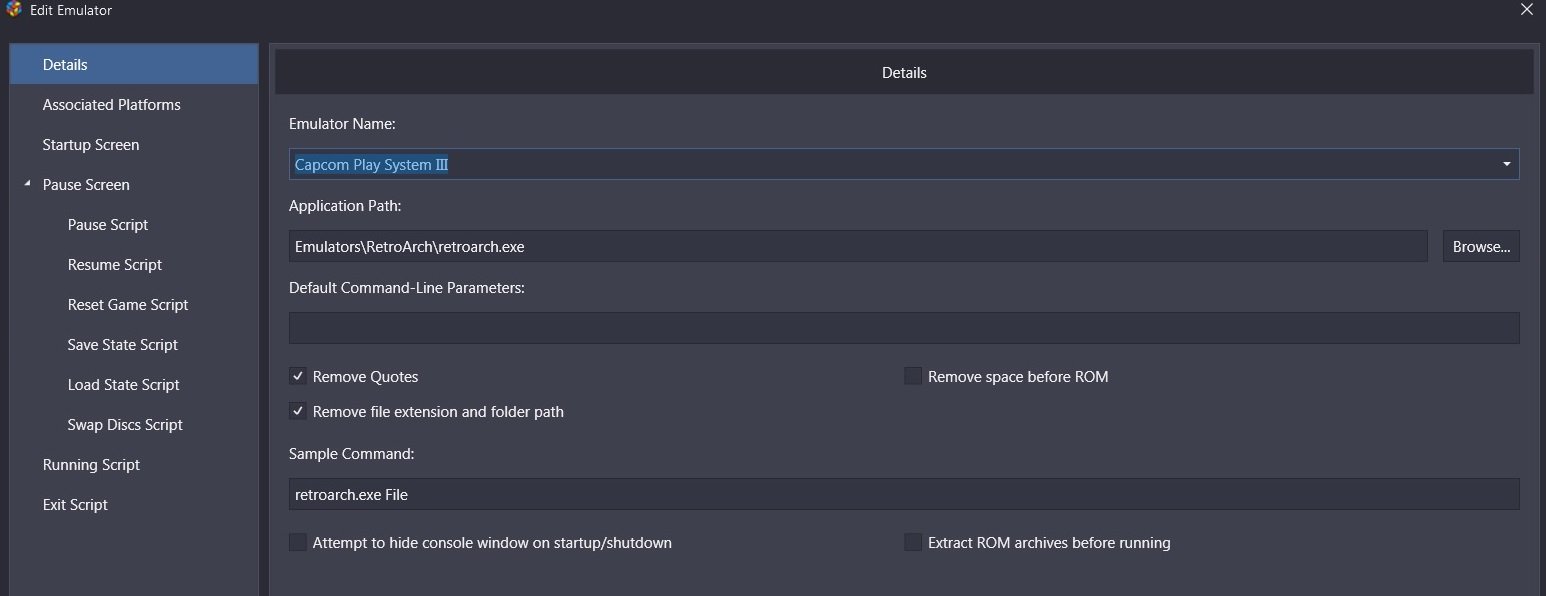The image size is (1546, 596).
Task: Enable Remove space before ROM
Action: [912, 376]
